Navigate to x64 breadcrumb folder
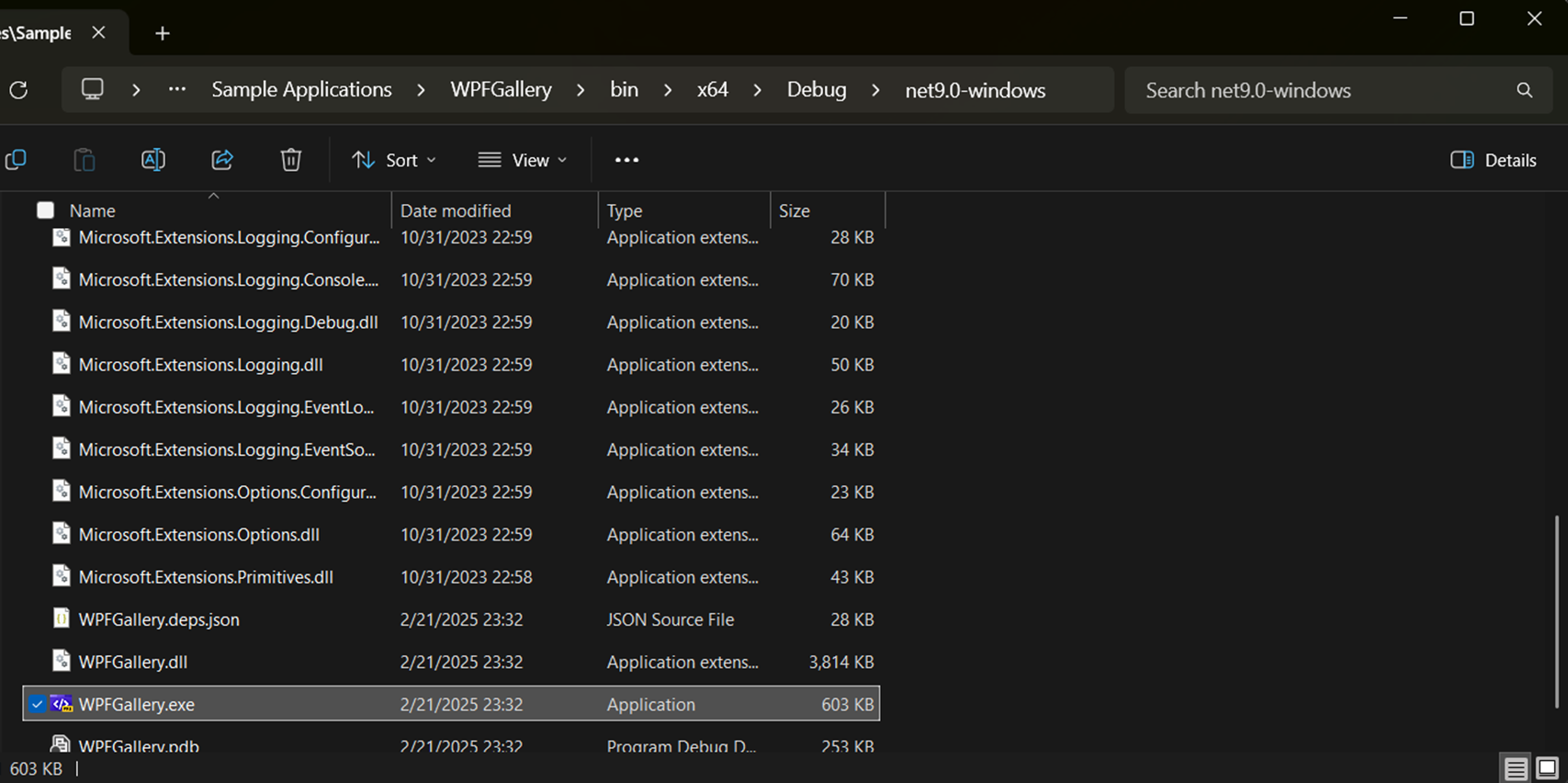This screenshot has width=1568, height=783. click(712, 90)
